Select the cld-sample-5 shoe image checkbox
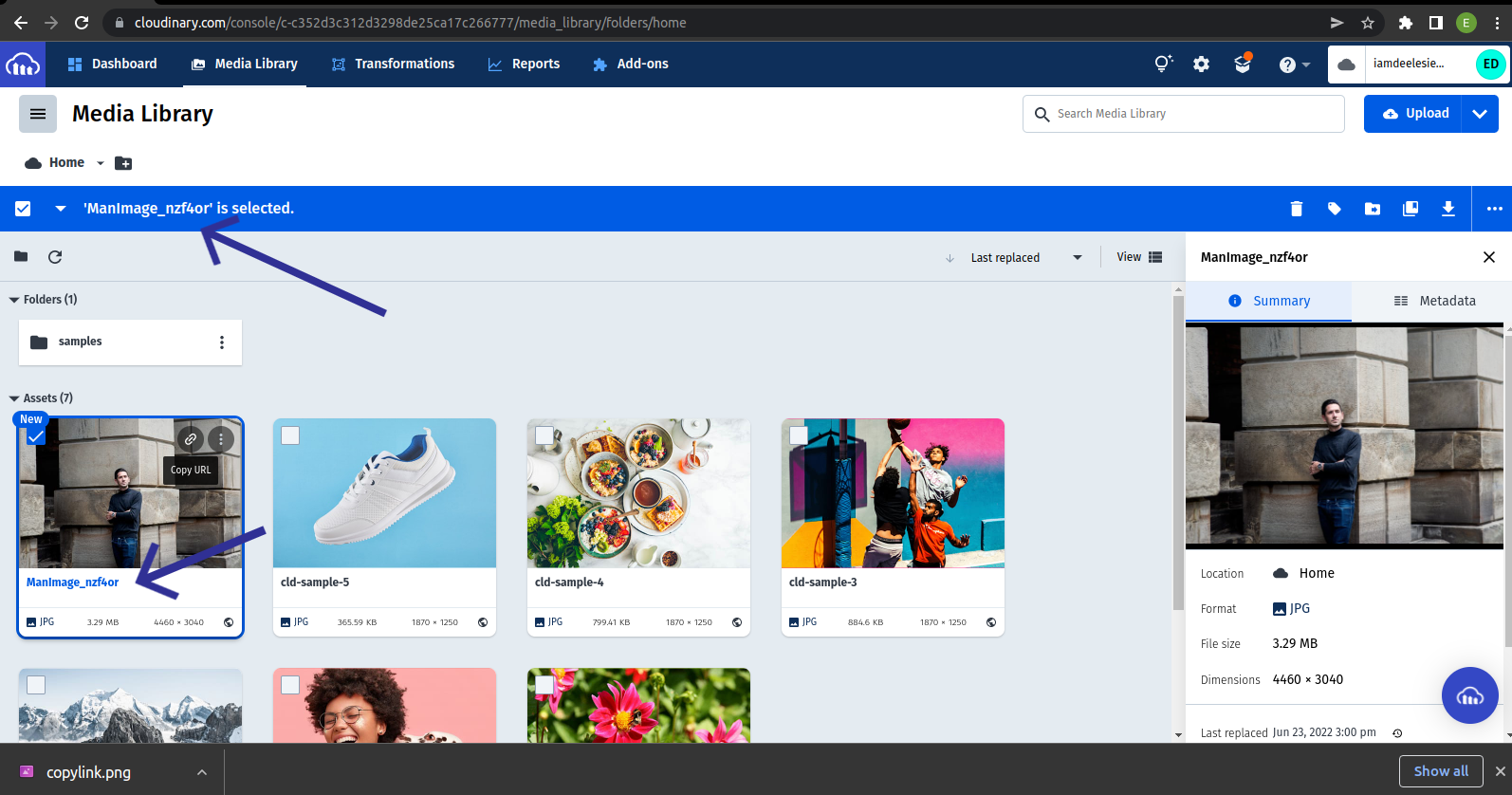Screen dimensions: 1512x795 [x=290, y=435]
